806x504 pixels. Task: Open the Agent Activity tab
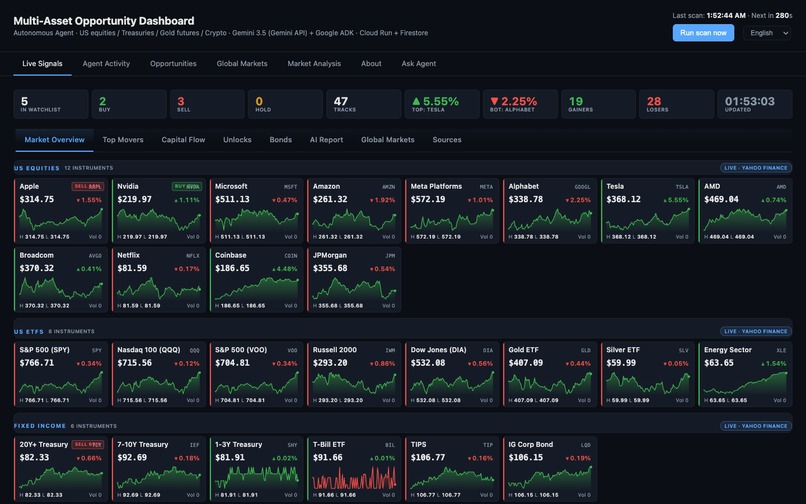(x=106, y=64)
